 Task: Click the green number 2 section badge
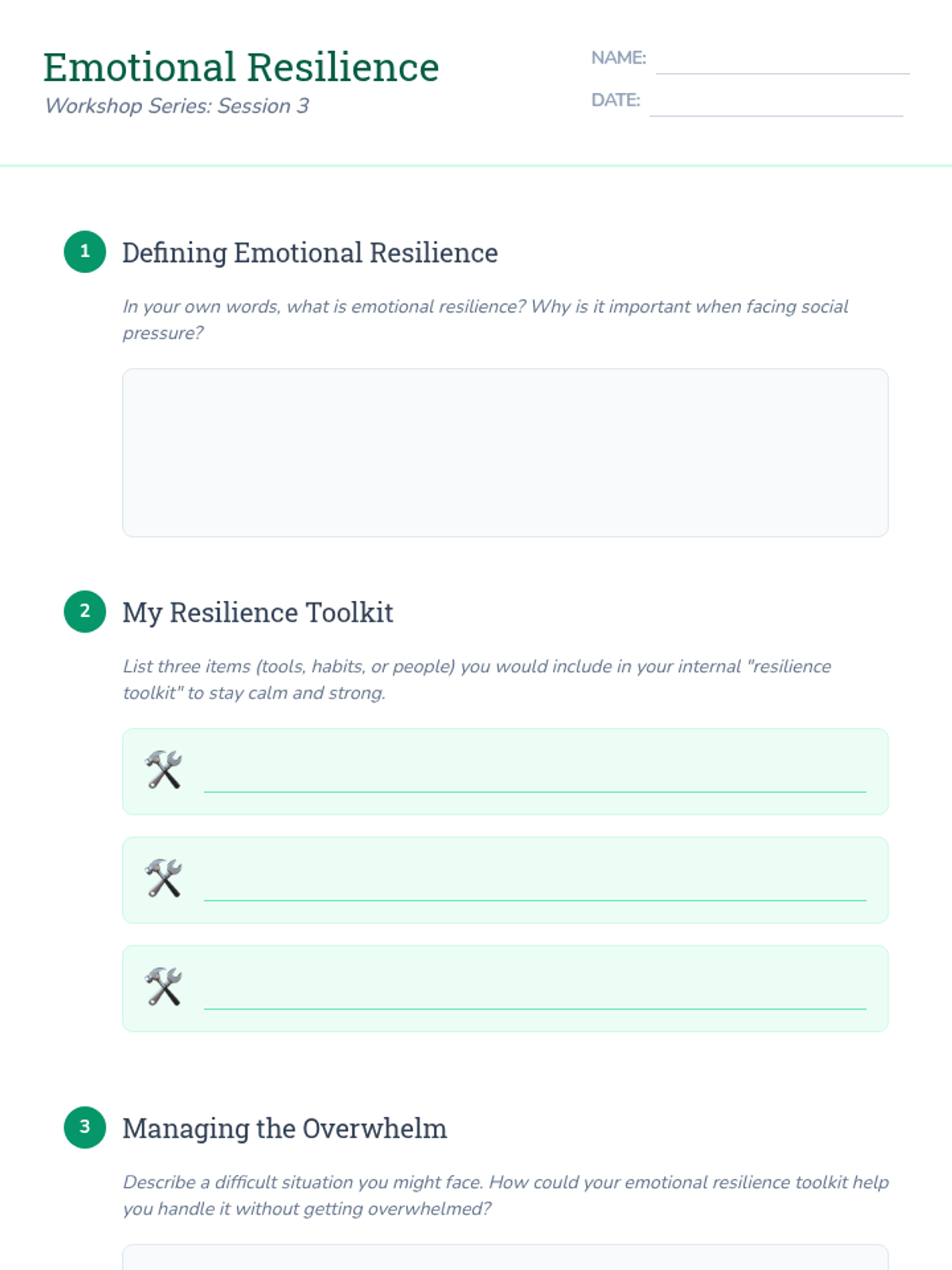[x=85, y=611]
